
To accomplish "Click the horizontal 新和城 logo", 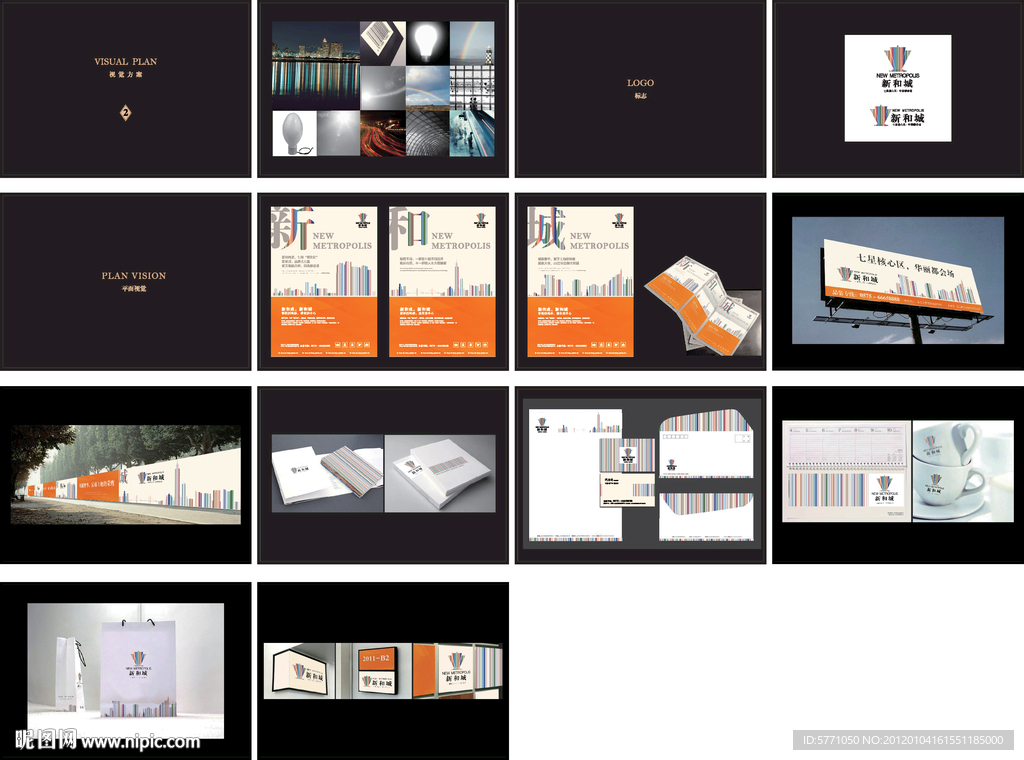I will tap(897, 116).
